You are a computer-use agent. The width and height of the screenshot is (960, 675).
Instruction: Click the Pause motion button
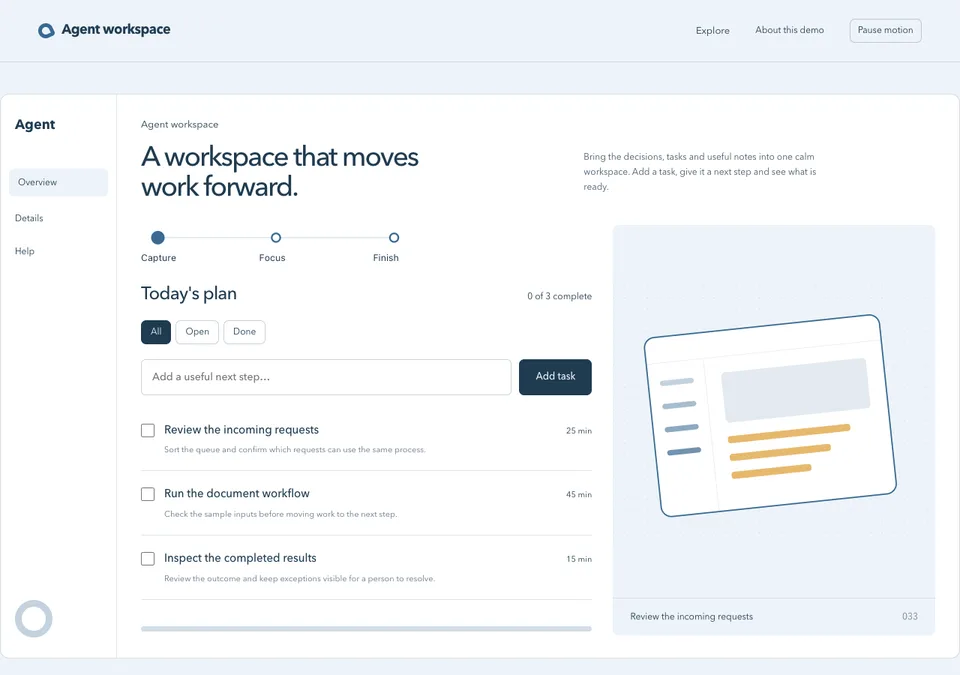[885, 30]
